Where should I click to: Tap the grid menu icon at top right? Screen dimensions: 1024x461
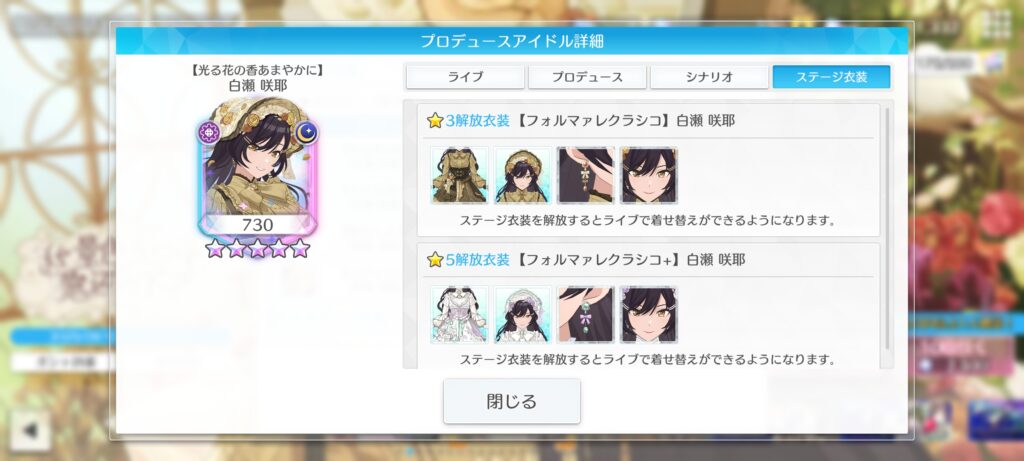(997, 25)
